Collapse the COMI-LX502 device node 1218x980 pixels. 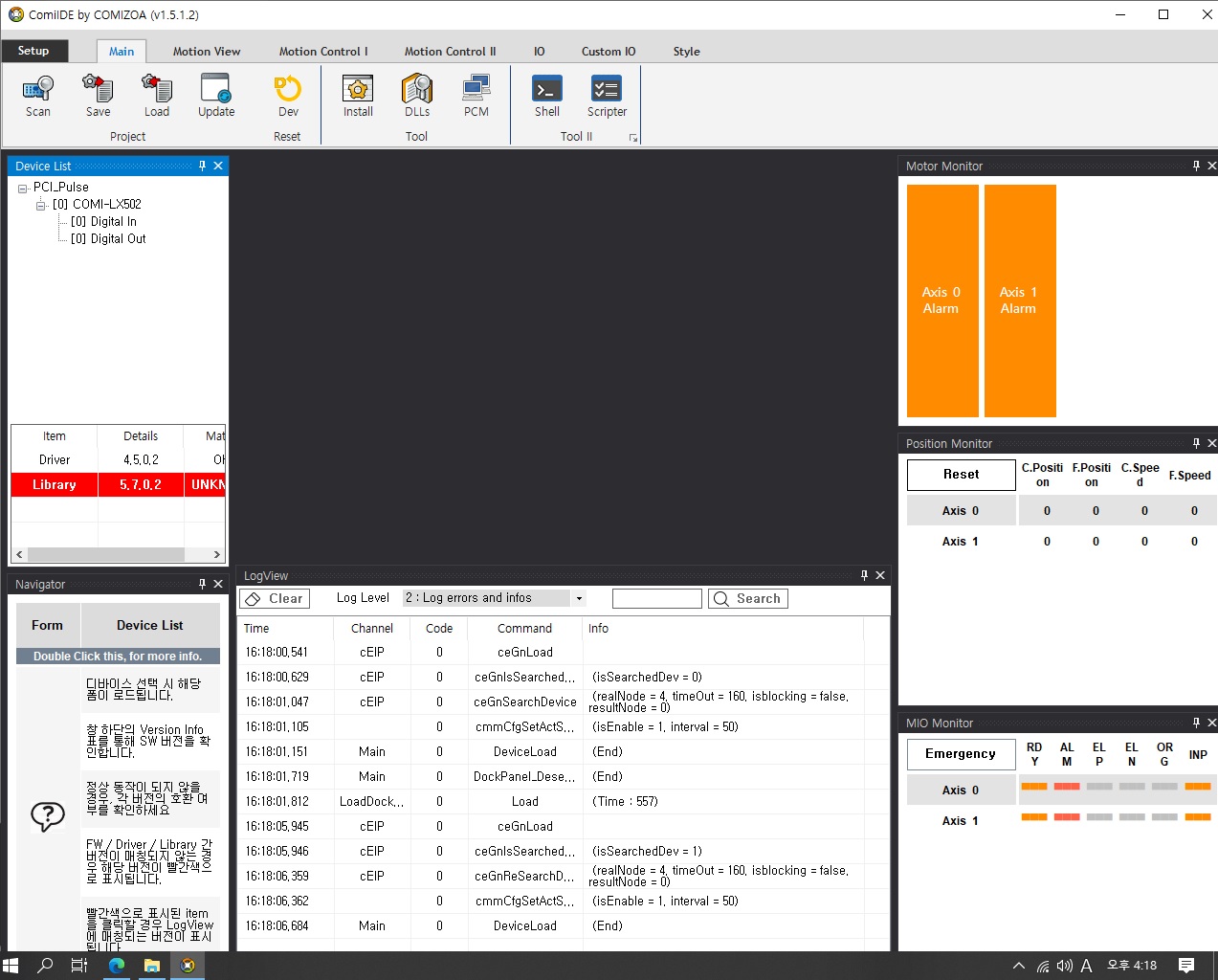(x=41, y=206)
